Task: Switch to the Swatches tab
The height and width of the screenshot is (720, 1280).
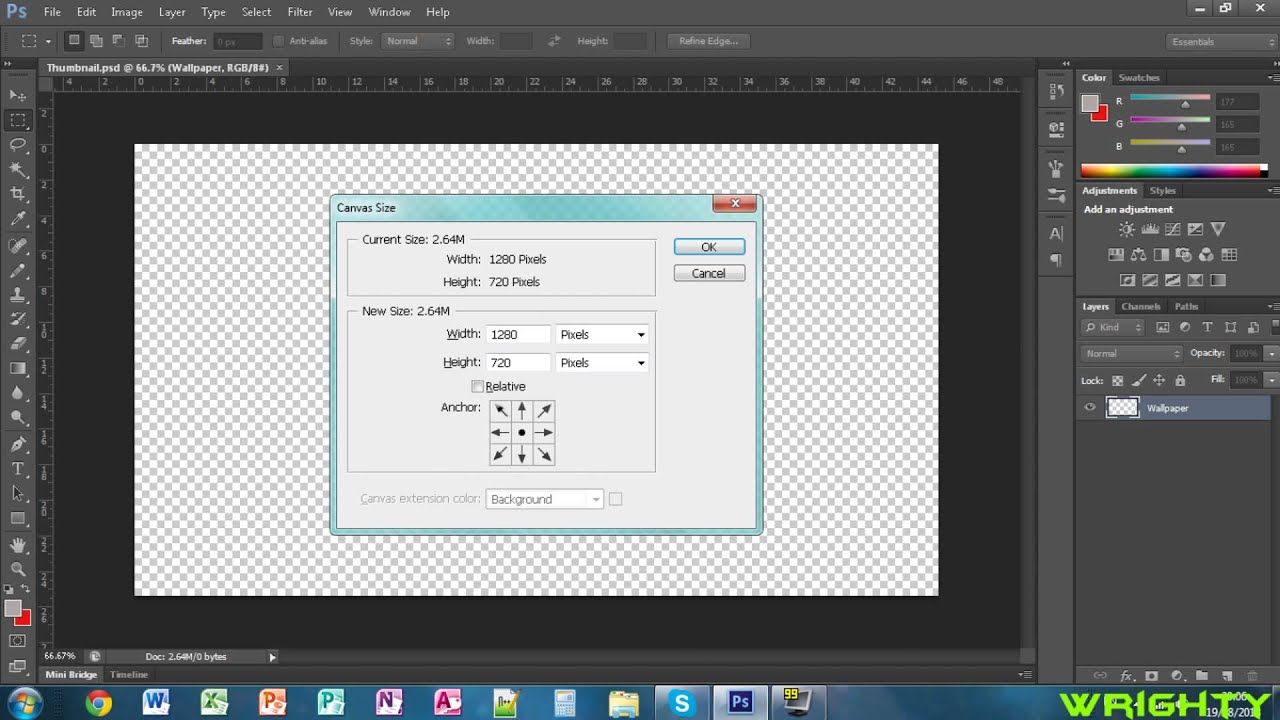Action: pos(1139,78)
